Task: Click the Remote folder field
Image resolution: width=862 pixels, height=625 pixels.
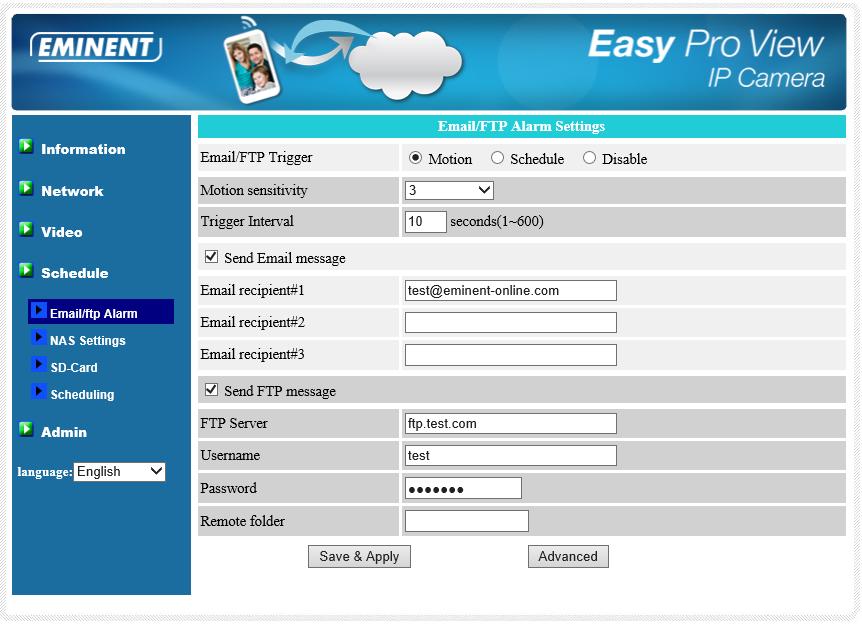Action: (467, 521)
